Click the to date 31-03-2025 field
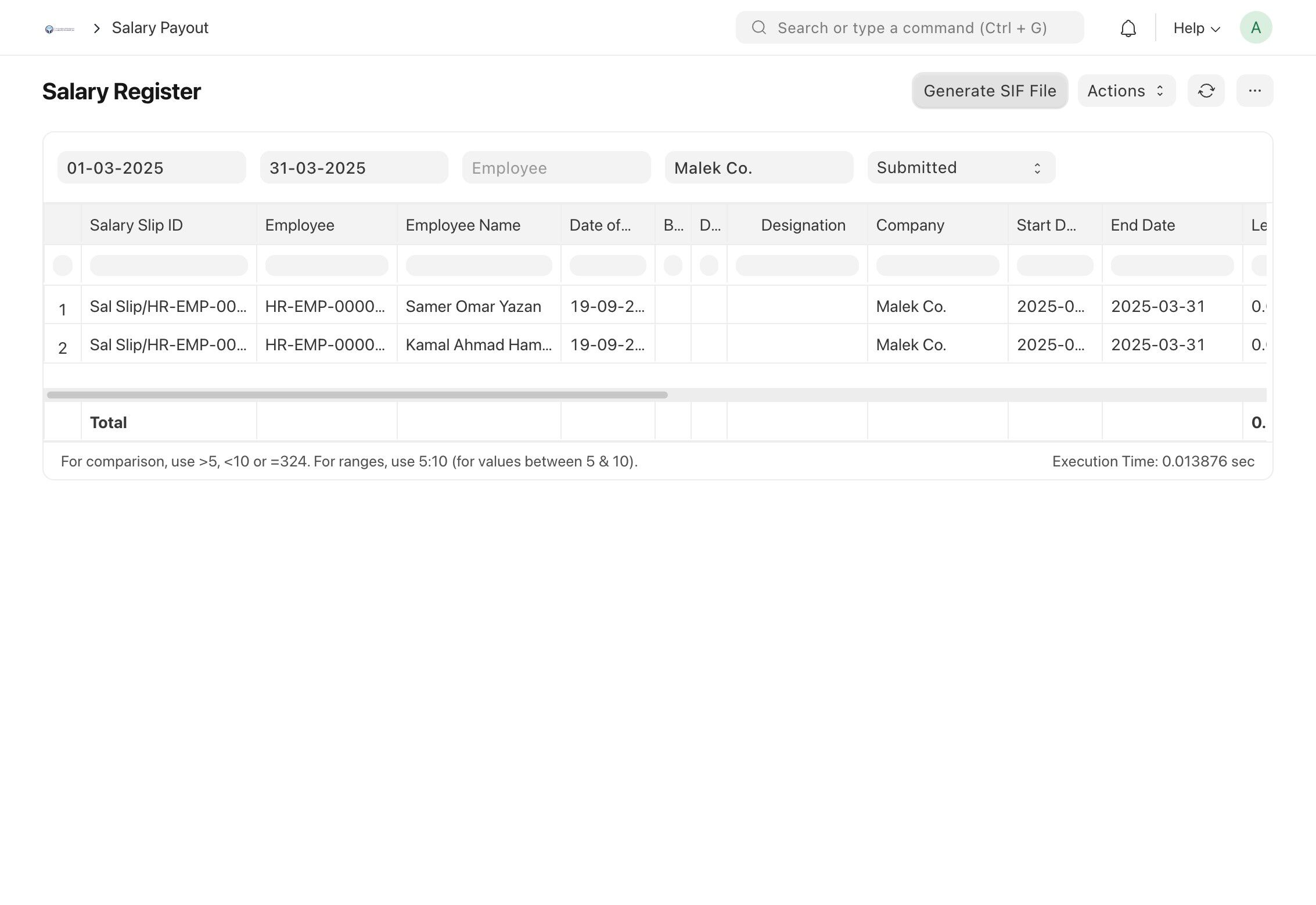The height and width of the screenshot is (905, 1316). 354,168
